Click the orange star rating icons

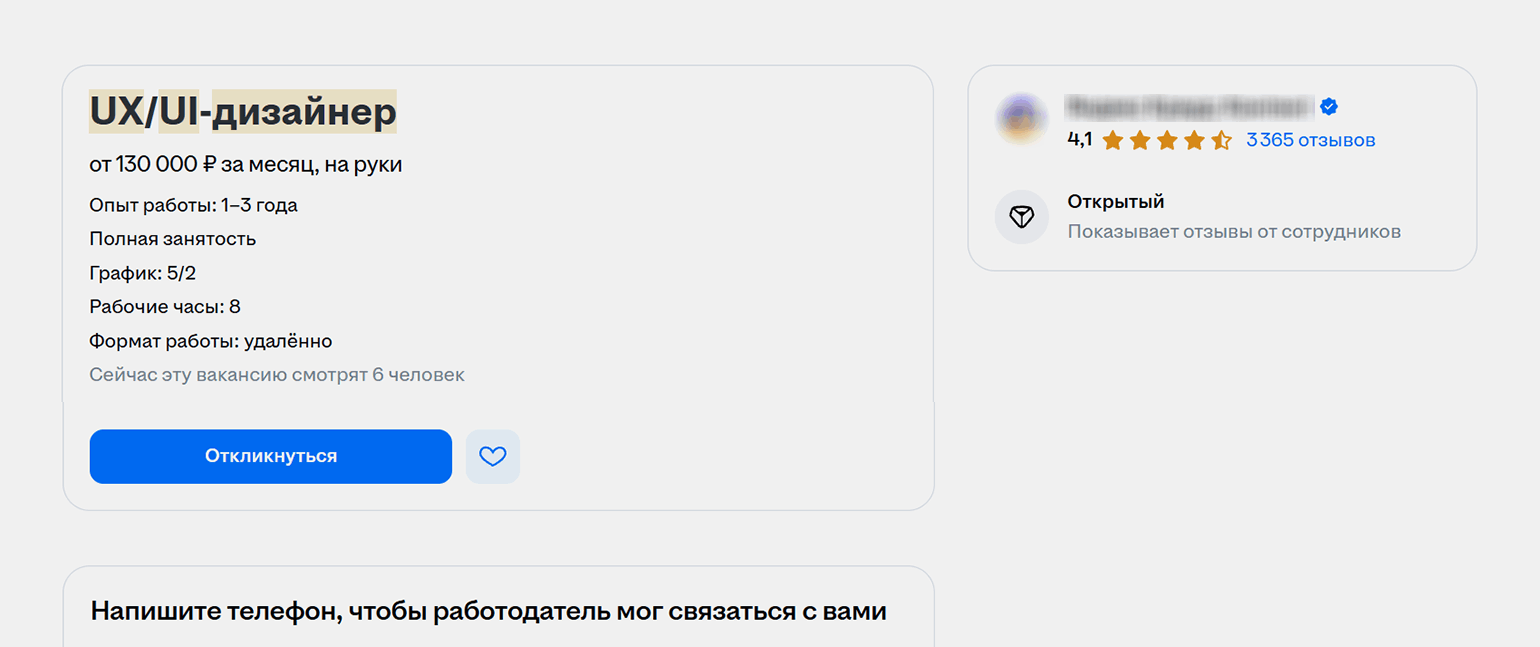point(1167,141)
